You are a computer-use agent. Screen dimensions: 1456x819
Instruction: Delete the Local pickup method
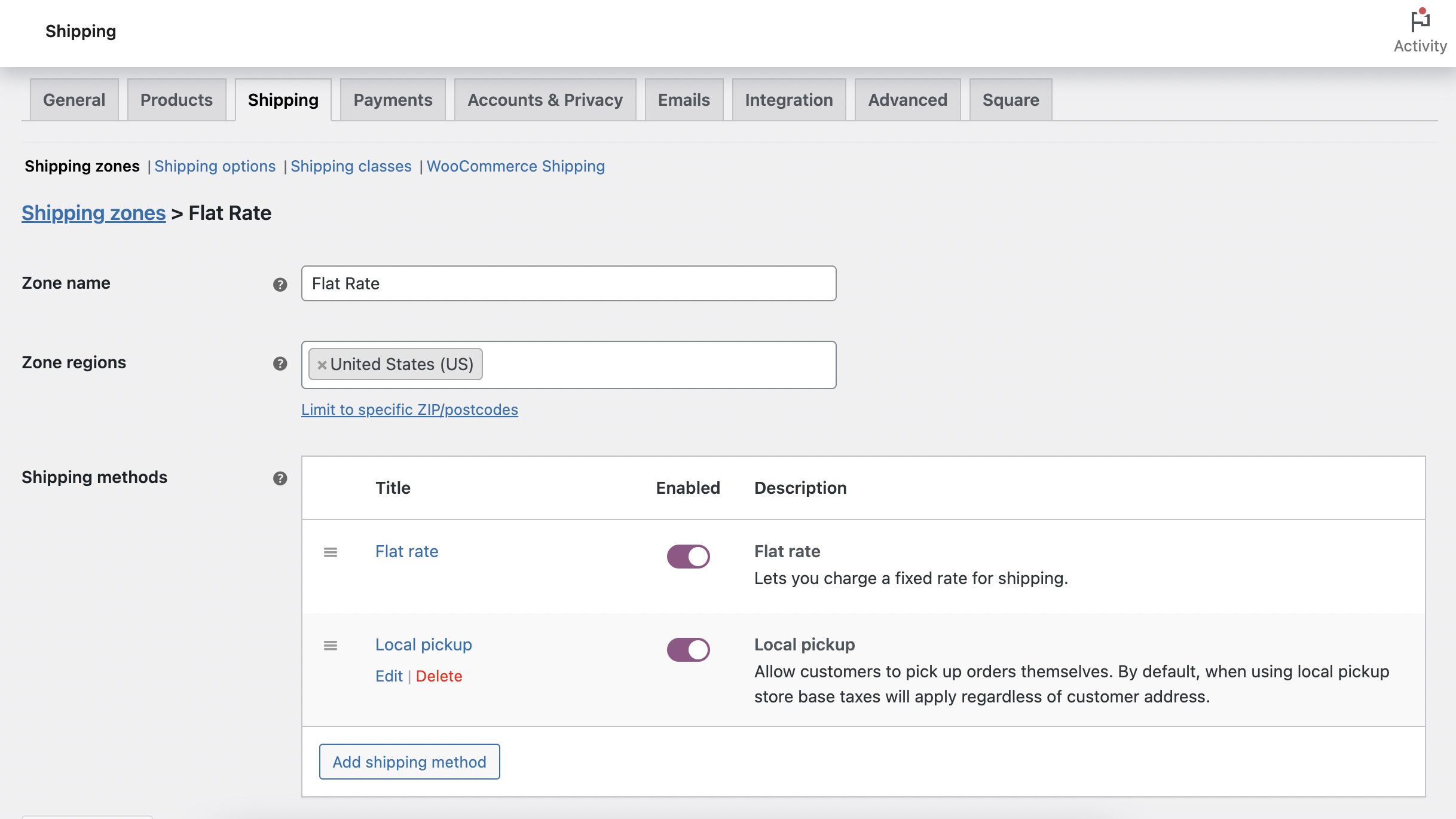tap(439, 676)
